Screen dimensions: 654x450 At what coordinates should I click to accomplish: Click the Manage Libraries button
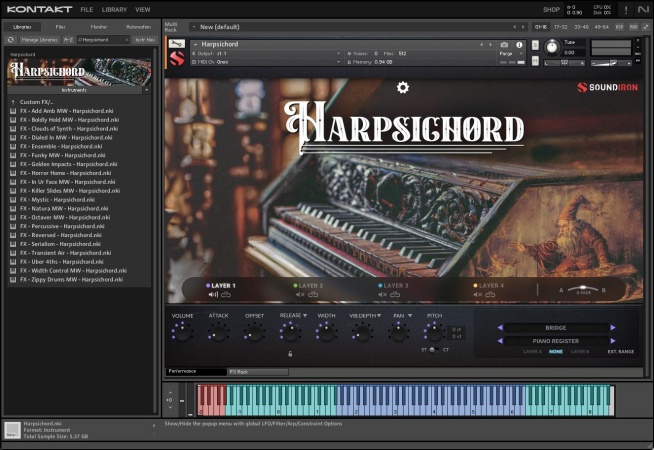pyautogui.click(x=40, y=40)
